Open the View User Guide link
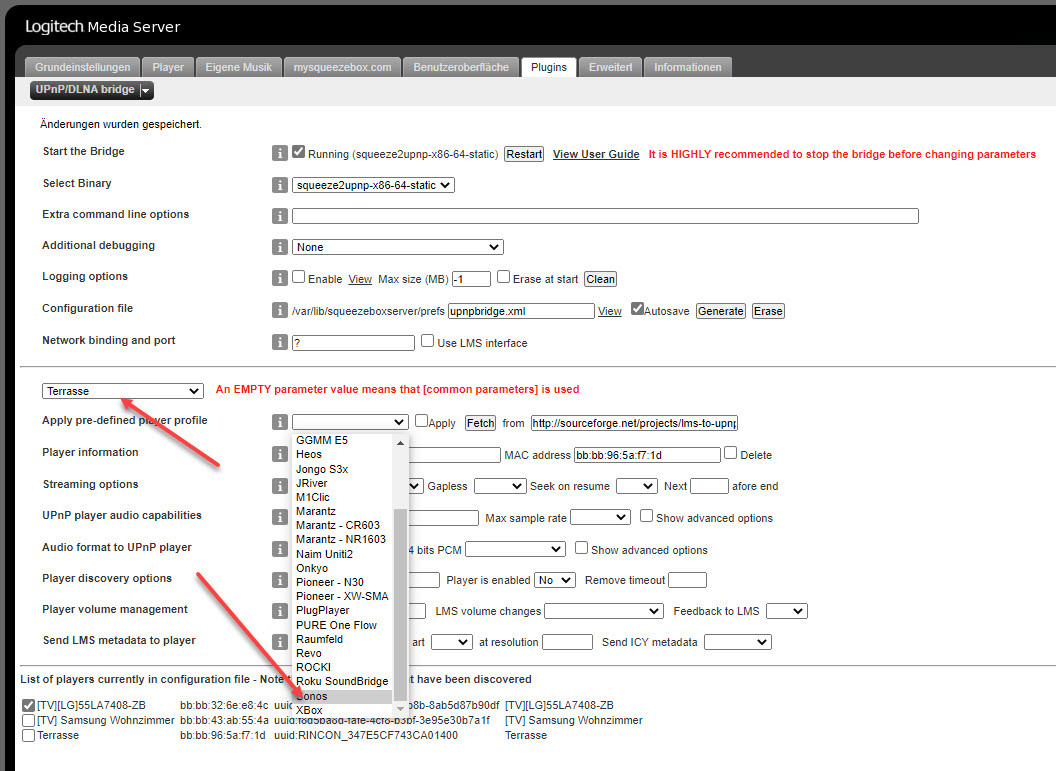1056x771 pixels. click(x=596, y=154)
